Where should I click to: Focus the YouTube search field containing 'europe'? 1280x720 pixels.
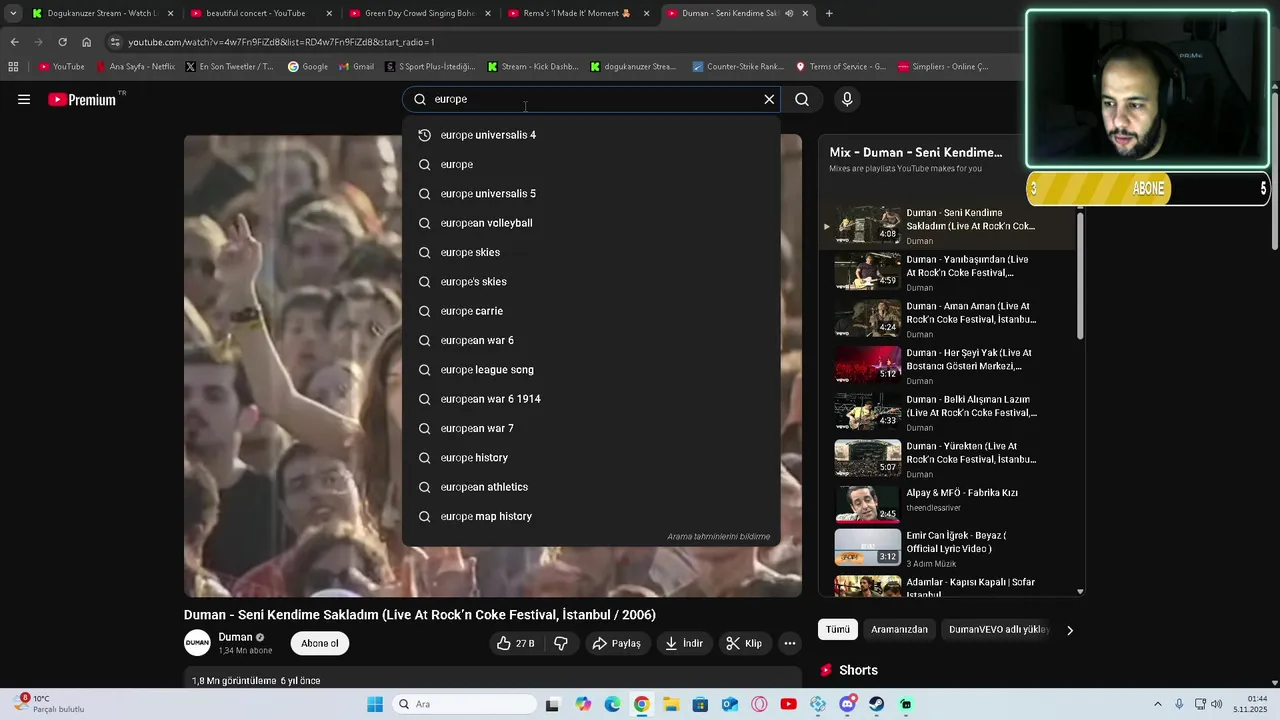pyautogui.click(x=592, y=99)
